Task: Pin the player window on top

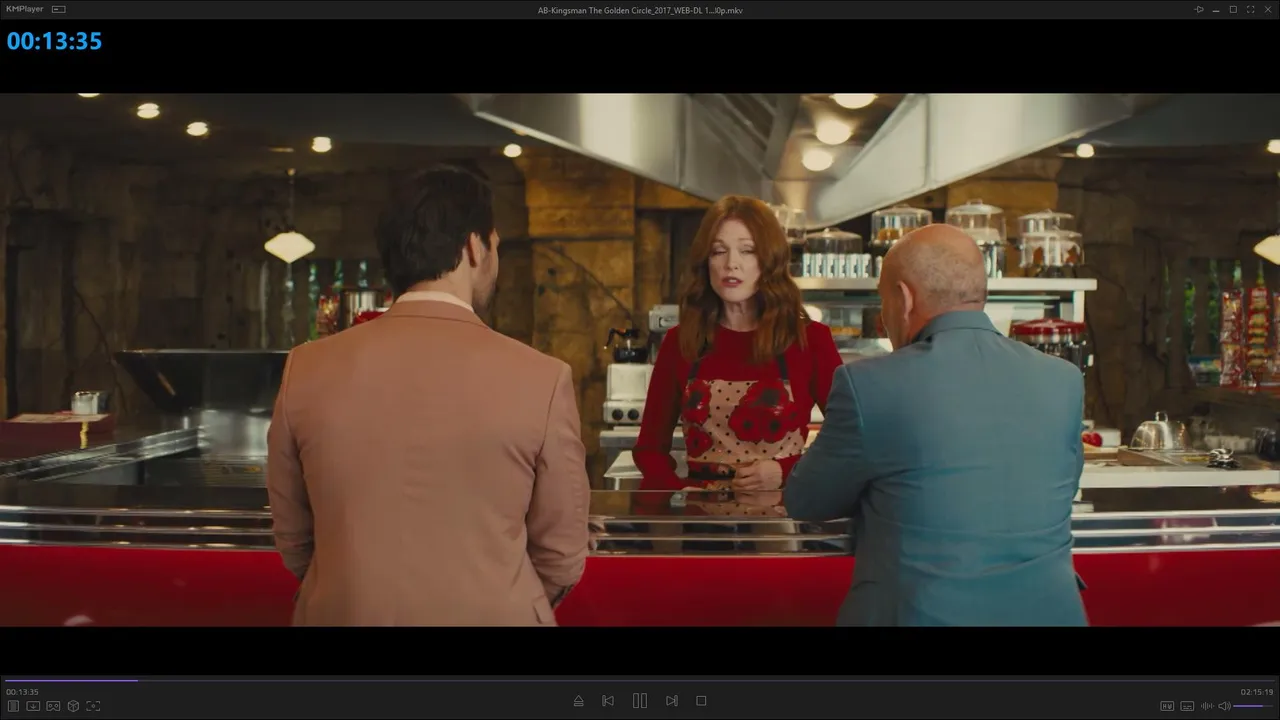Action: pos(1199,10)
